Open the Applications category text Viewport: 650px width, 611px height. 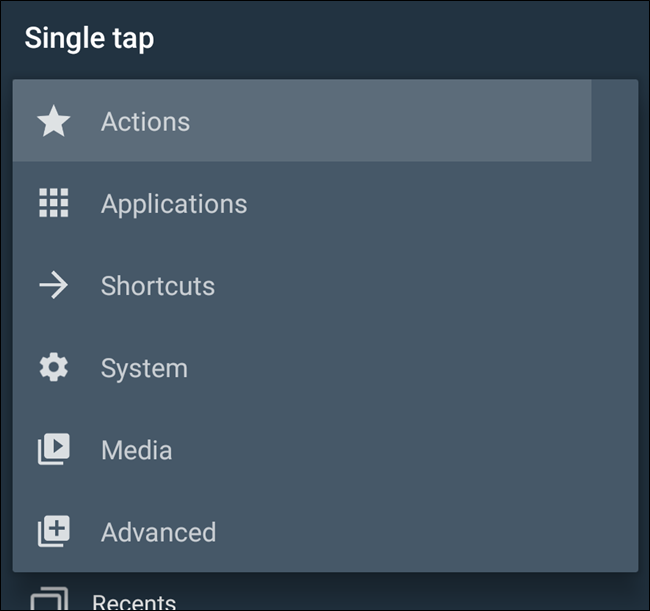pos(174,204)
